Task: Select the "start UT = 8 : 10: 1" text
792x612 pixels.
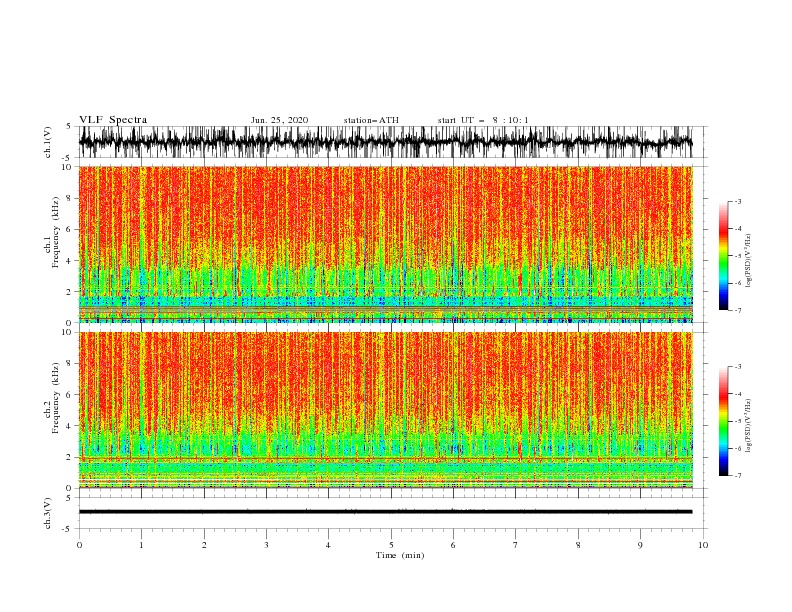Action: tap(483, 120)
